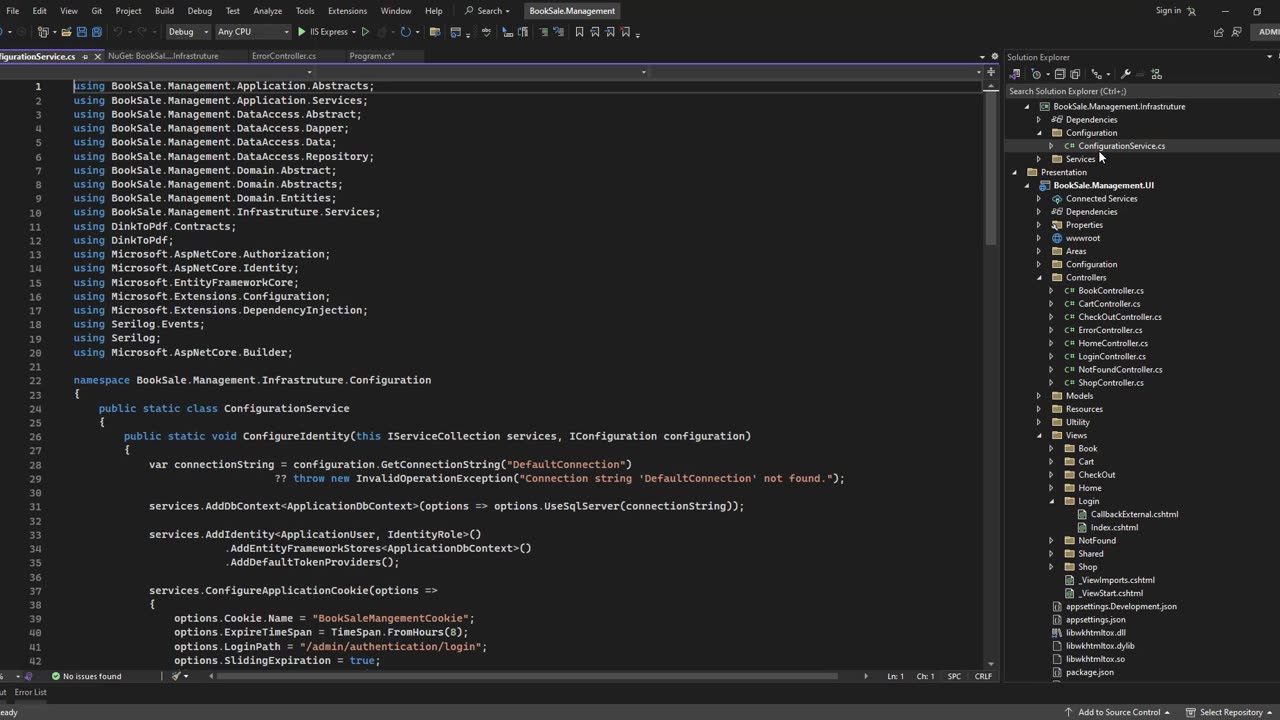Open the Build menu
The width and height of the screenshot is (1280, 720).
point(164,11)
